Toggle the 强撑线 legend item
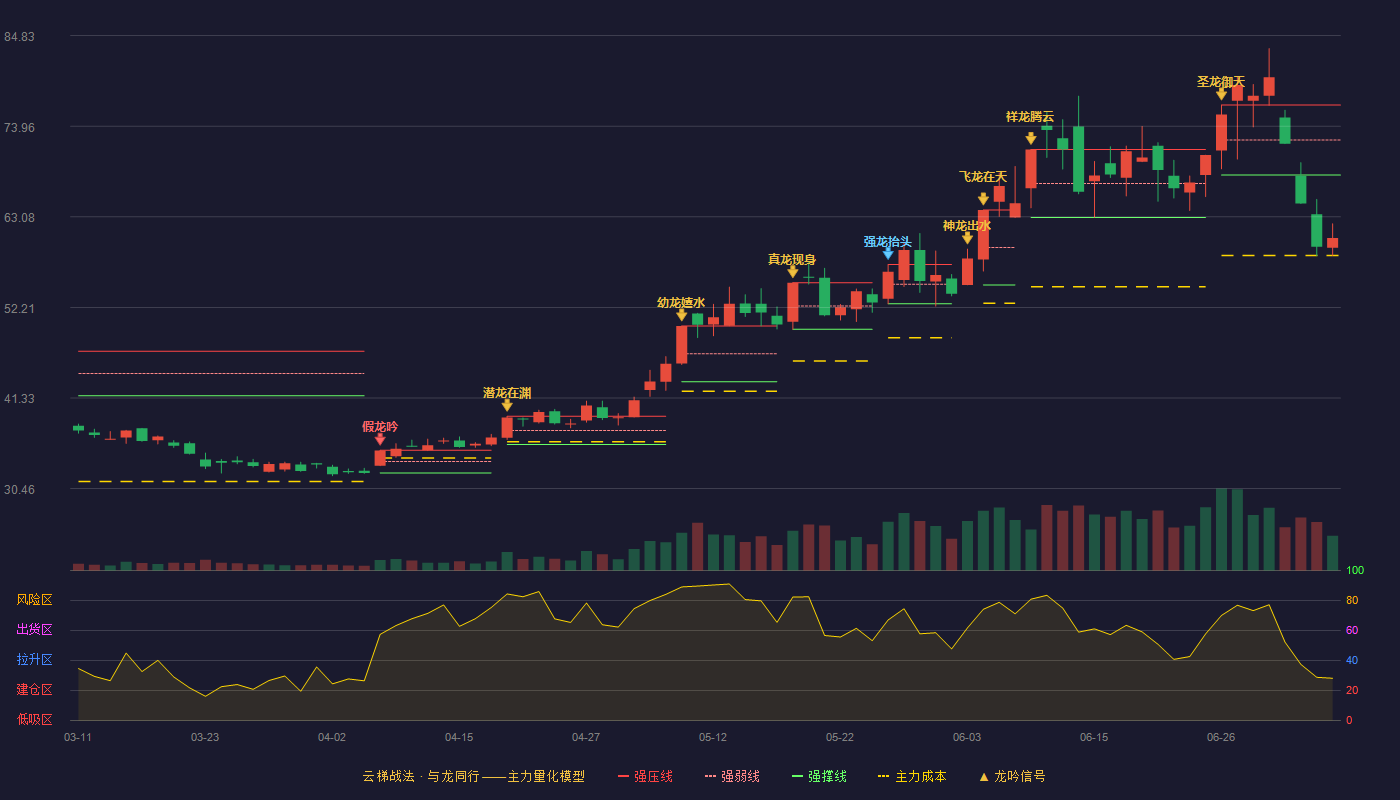This screenshot has height=800, width=1400. [819, 776]
